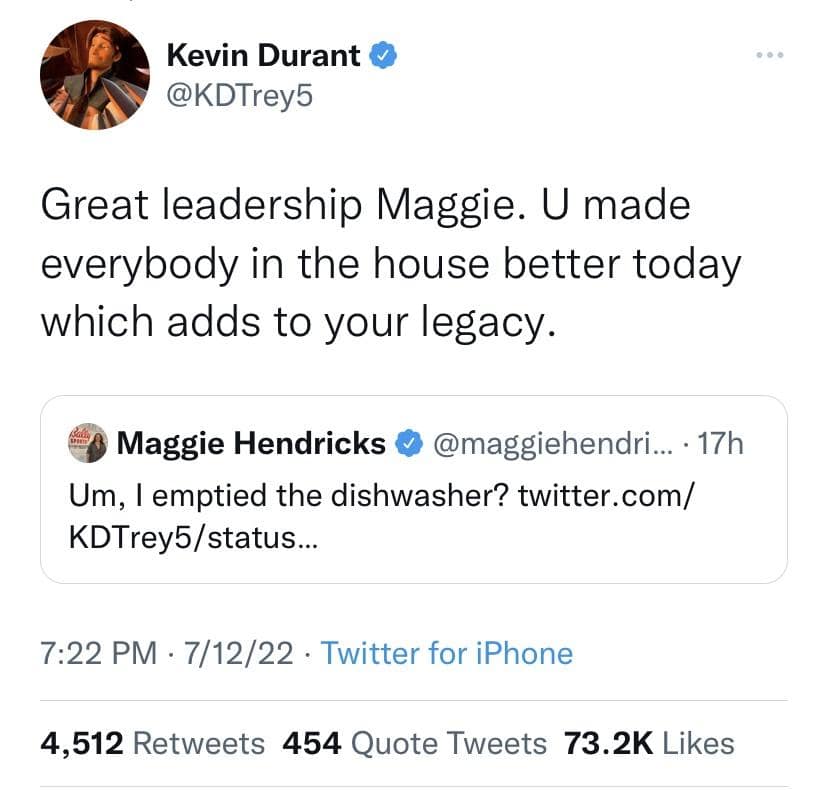
Task: View the 73.2K Likes list
Action: (649, 743)
